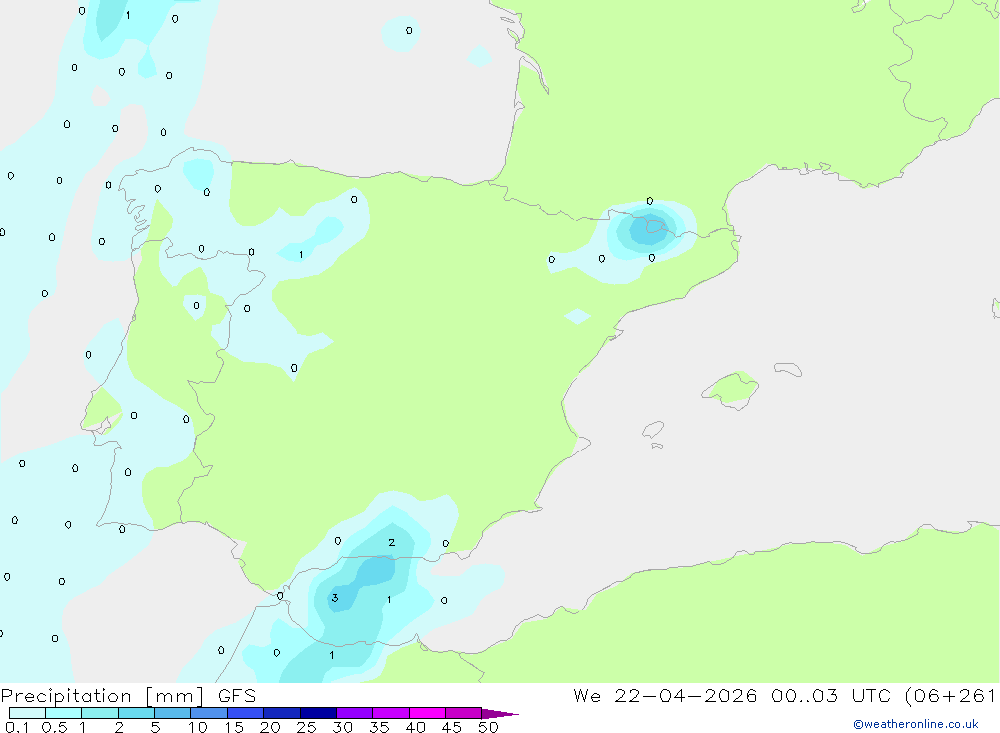Select the 0.5–1 mm legend swatch
Image resolution: width=1000 pixels, height=733 pixels.
pyautogui.click(x=63, y=713)
